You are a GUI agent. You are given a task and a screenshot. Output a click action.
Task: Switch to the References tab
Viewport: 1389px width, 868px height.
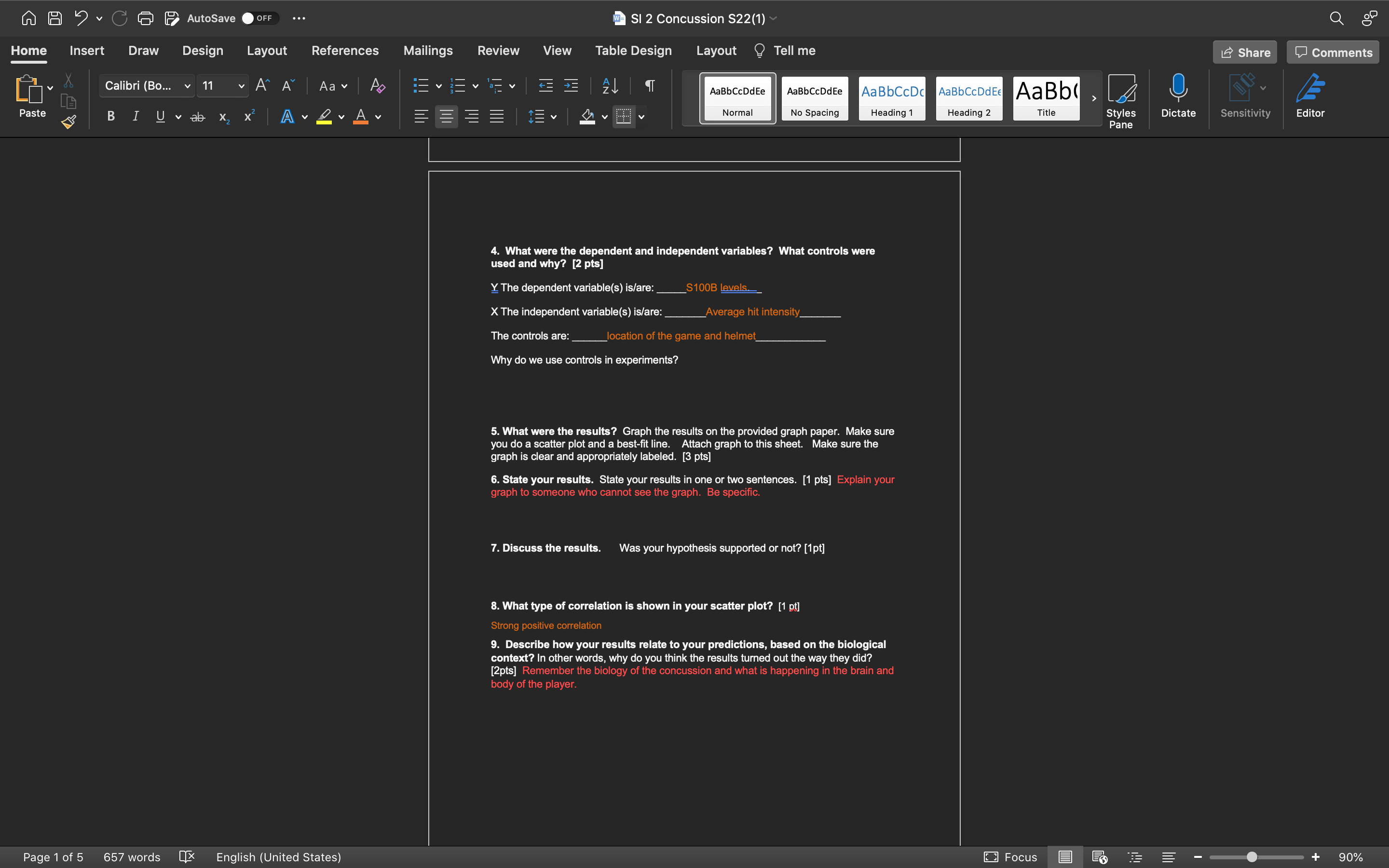coord(344,51)
